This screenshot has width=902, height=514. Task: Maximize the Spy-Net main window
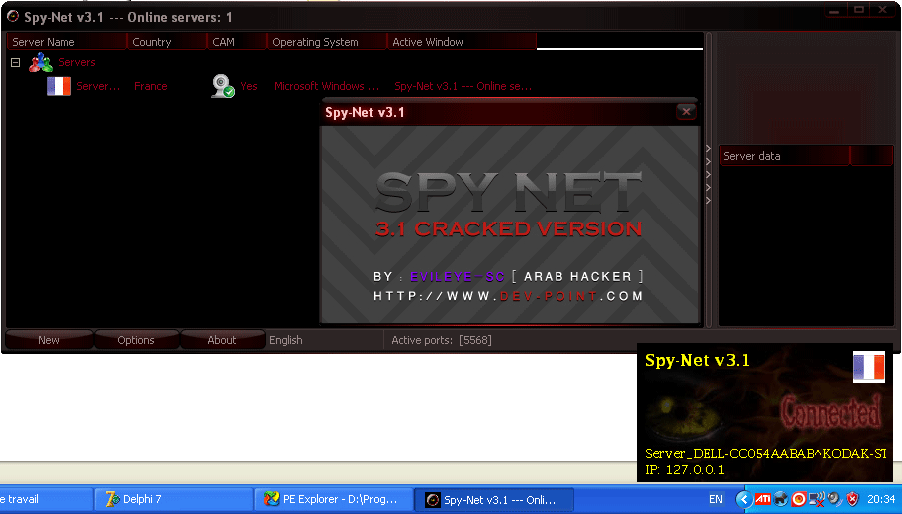pos(859,10)
